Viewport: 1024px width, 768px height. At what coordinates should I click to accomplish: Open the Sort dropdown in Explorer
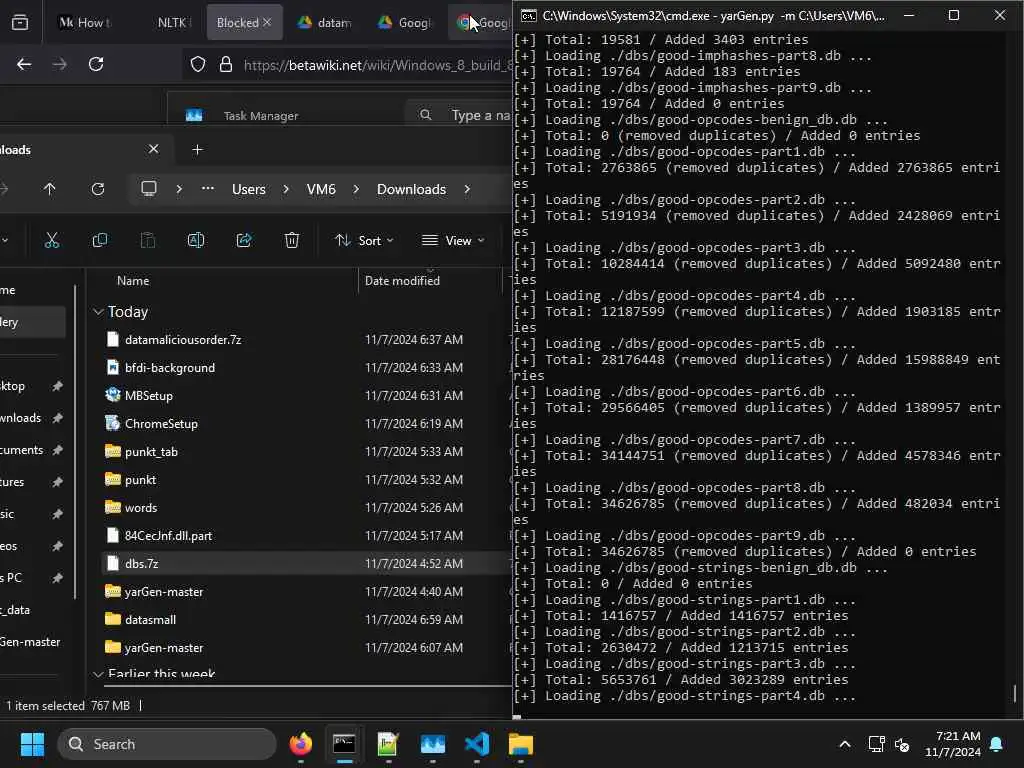364,240
